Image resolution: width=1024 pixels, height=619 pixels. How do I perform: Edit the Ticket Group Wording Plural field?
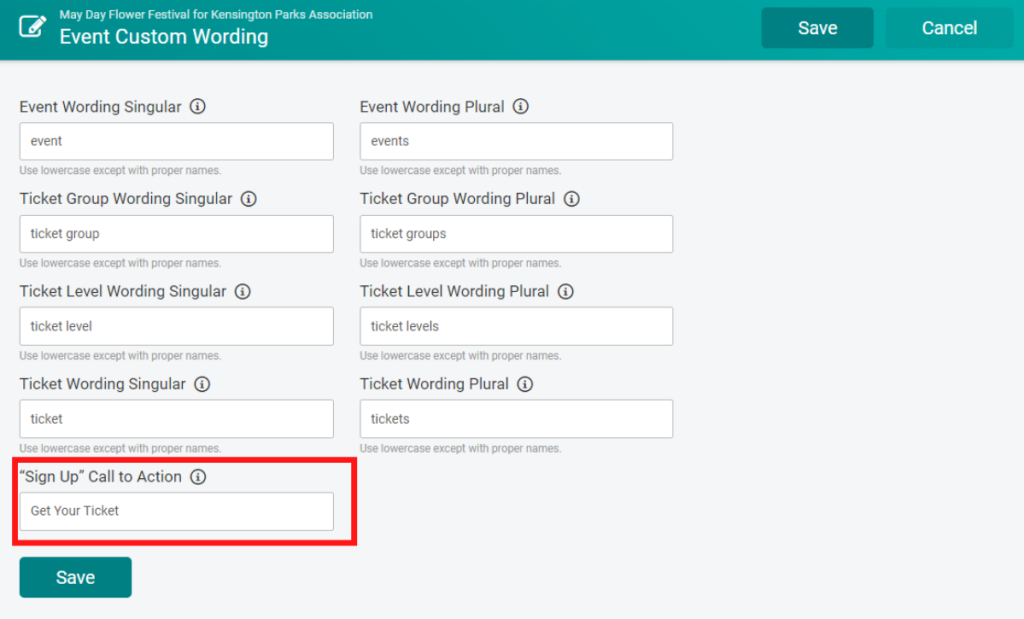pyautogui.click(x=516, y=234)
